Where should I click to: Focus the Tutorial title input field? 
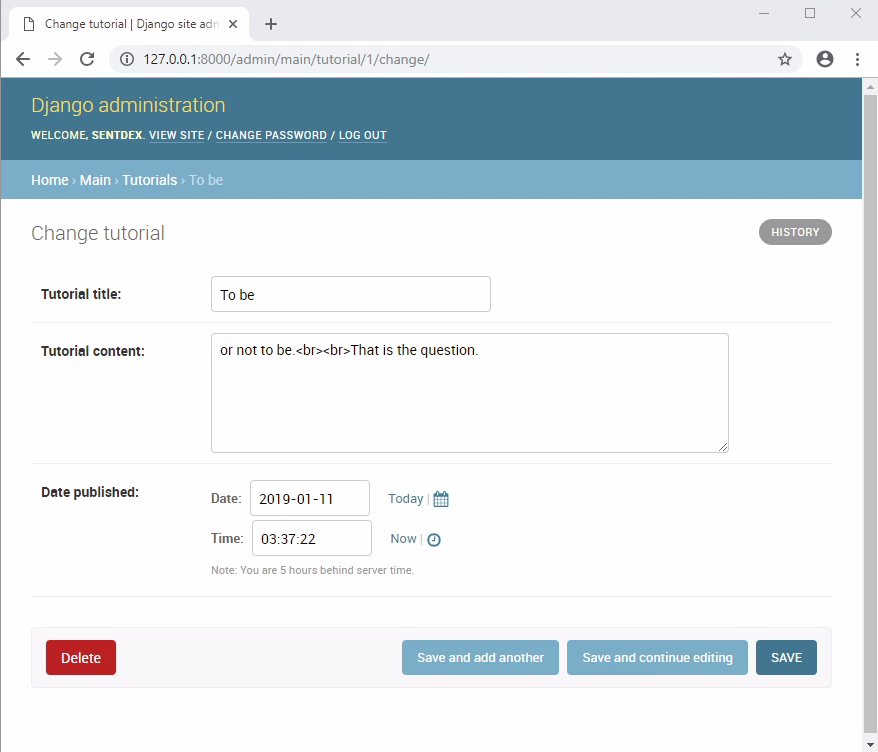pos(350,295)
